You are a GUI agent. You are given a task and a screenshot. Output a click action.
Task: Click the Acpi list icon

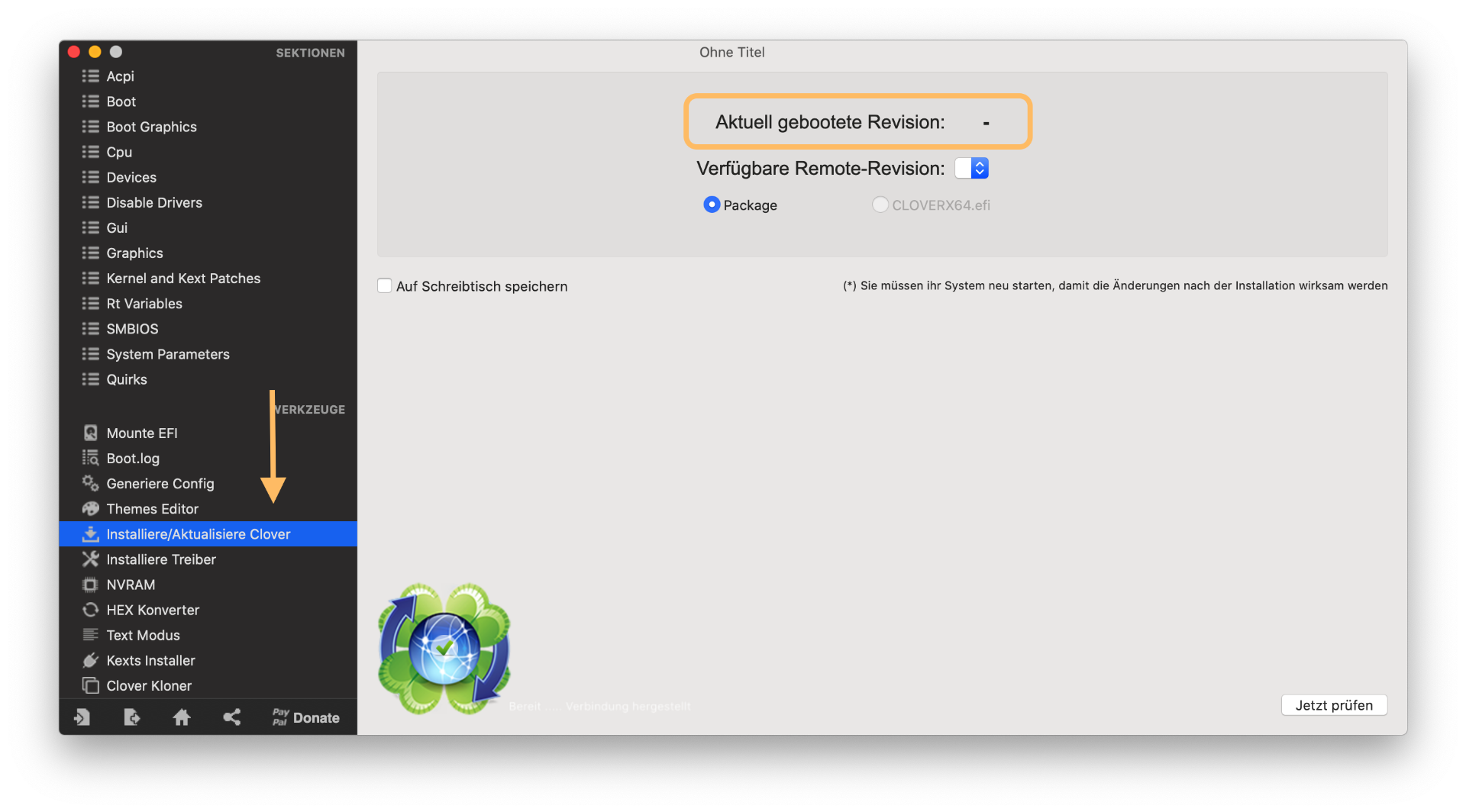tap(91, 76)
